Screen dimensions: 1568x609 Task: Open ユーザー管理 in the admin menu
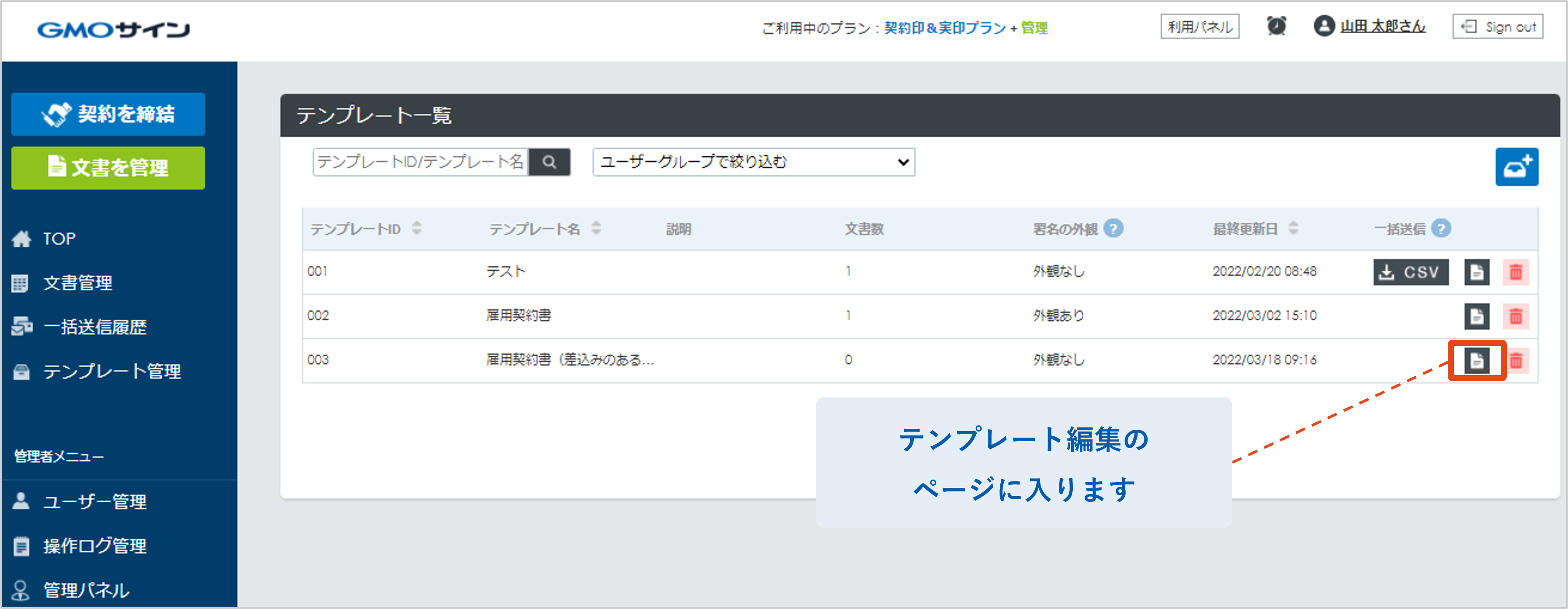94,502
